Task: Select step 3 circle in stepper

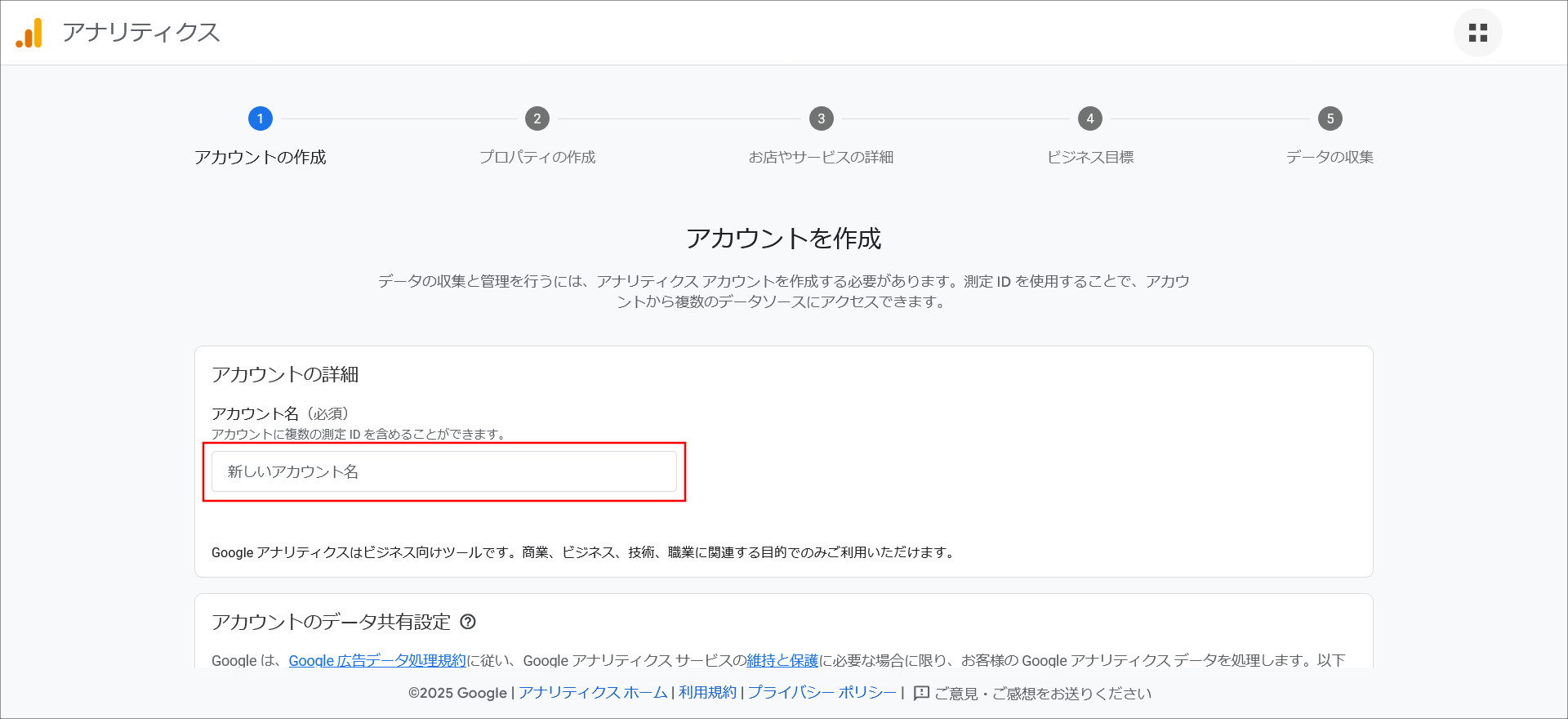Action: tap(821, 118)
